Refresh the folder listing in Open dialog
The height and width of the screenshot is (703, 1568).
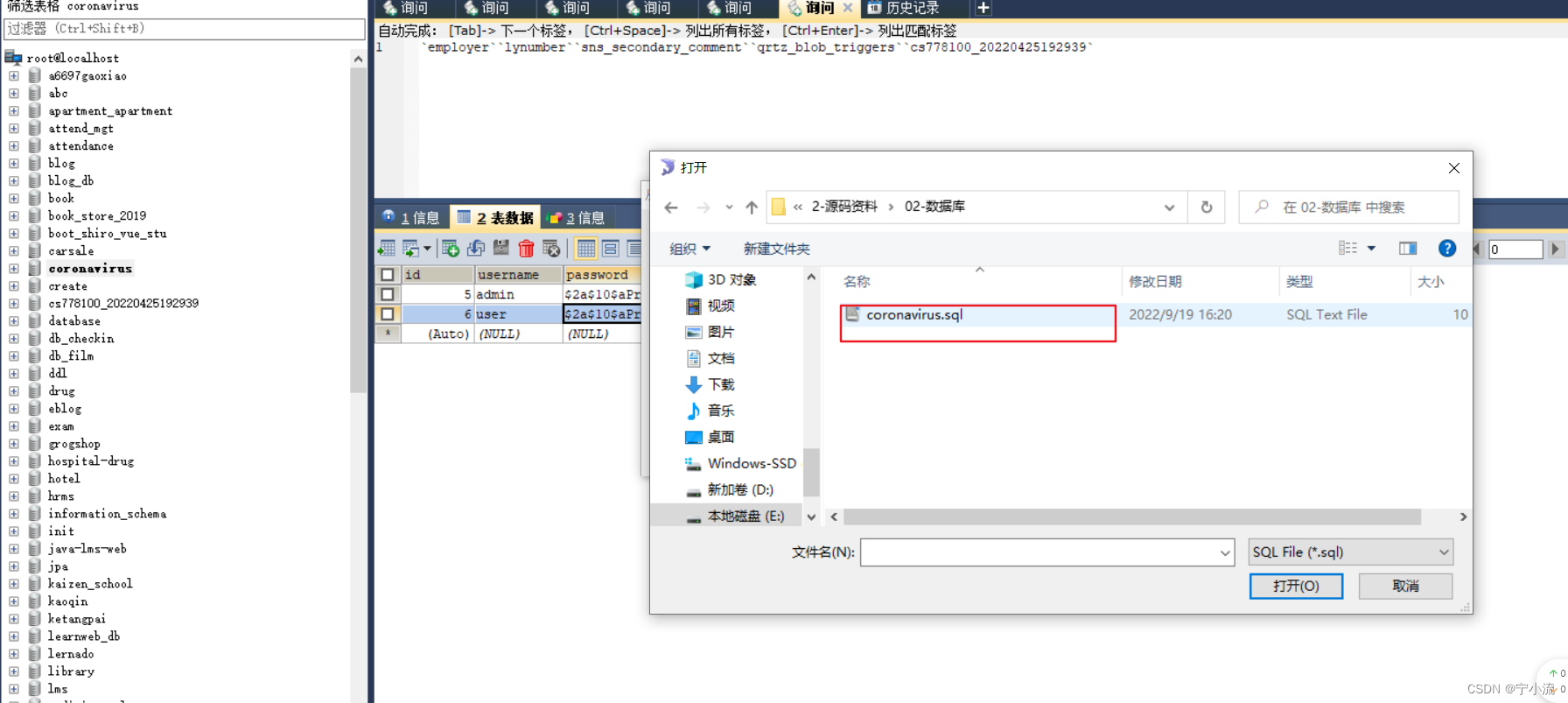(1207, 207)
